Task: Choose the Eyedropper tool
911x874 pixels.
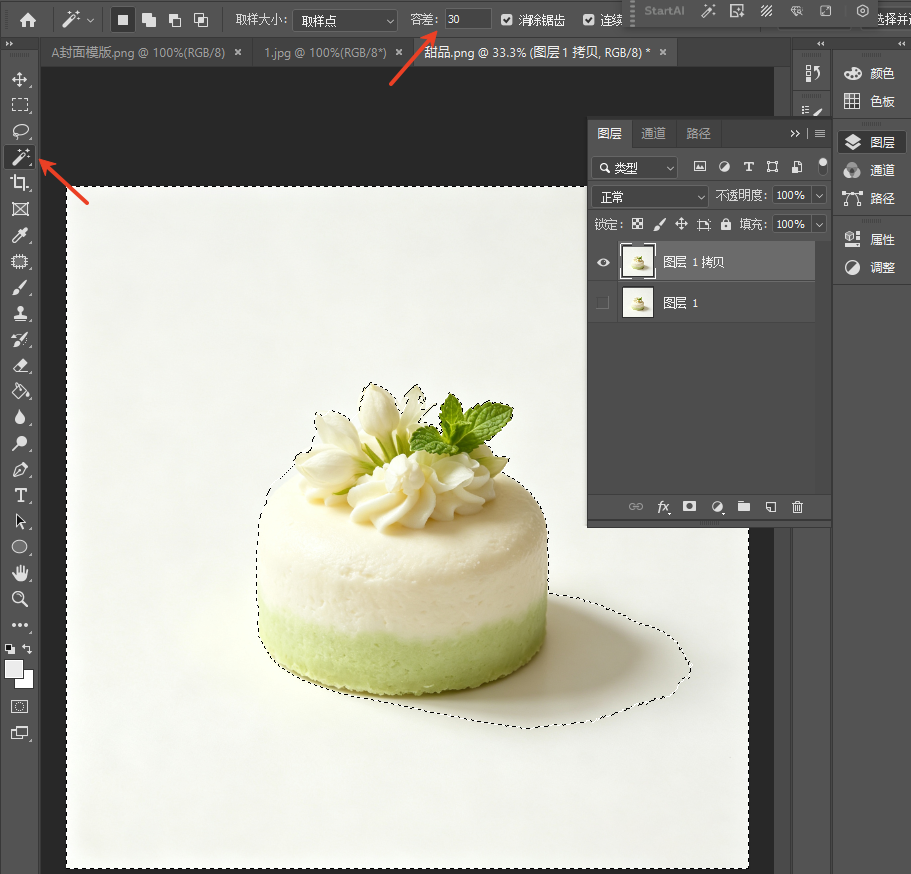Action: (20, 235)
